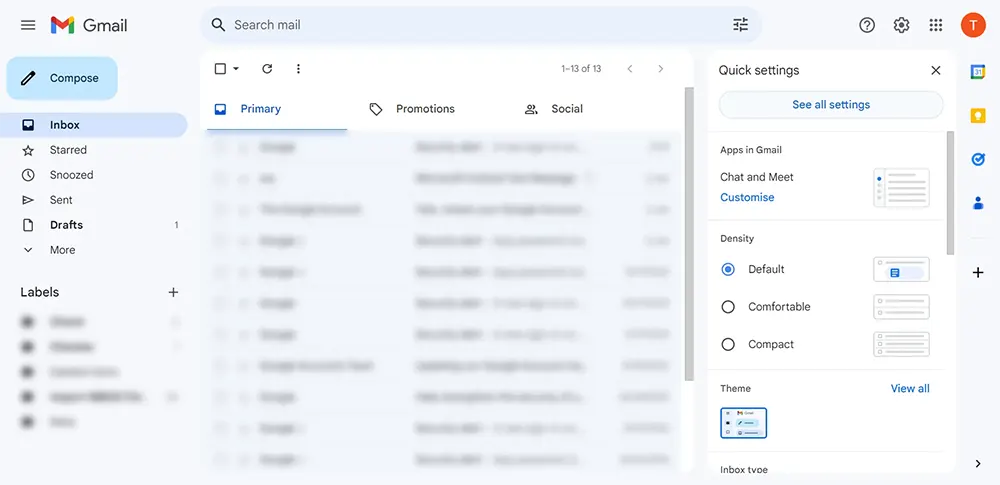Select Compact density option

click(728, 345)
